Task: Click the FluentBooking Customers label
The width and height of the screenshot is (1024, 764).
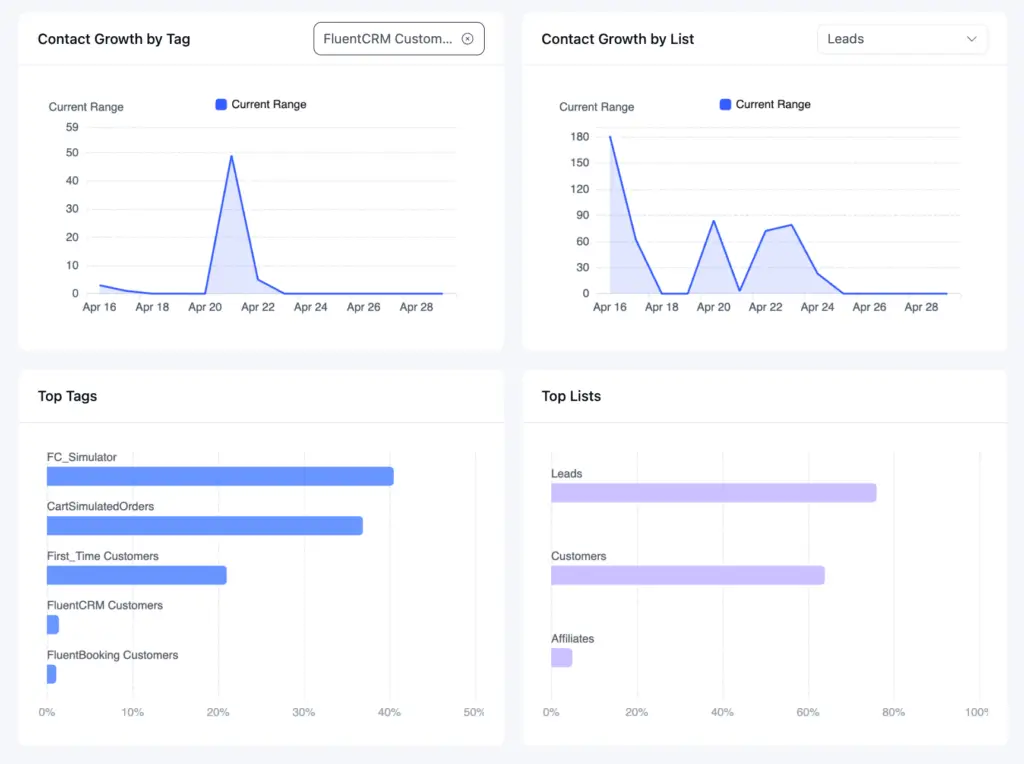Action: [112, 655]
